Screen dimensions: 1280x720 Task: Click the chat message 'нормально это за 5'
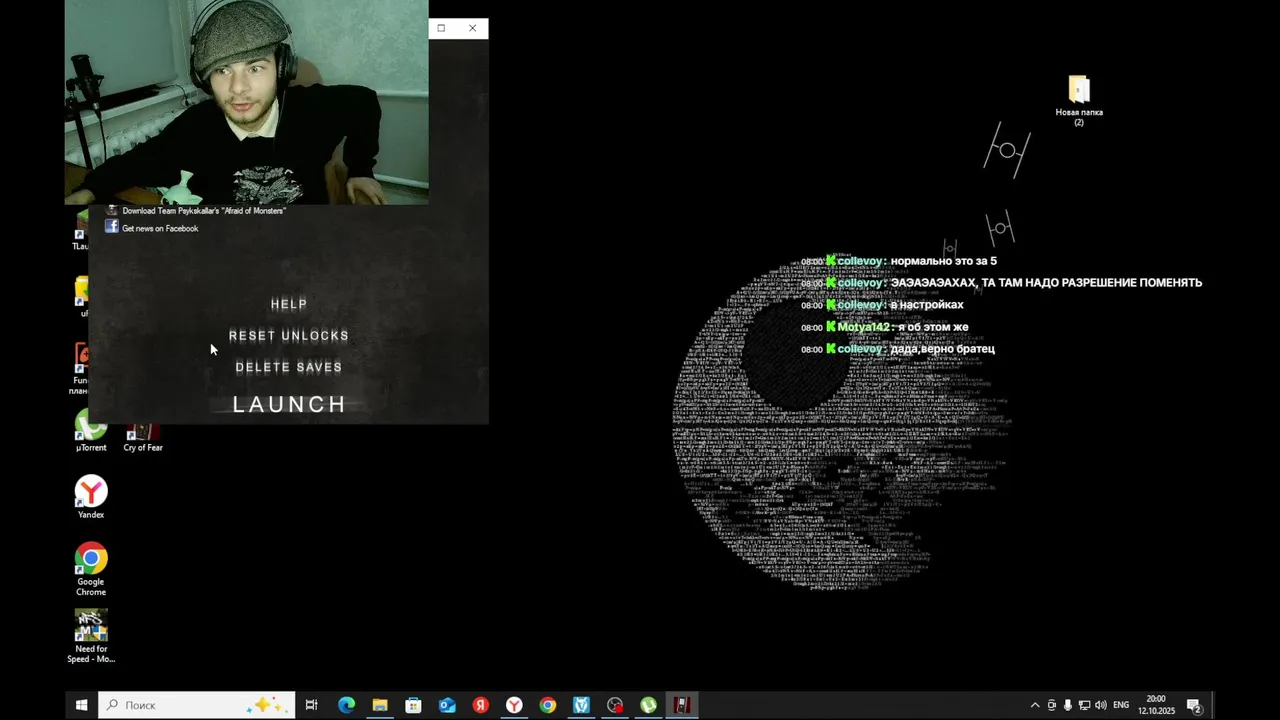click(x=943, y=261)
